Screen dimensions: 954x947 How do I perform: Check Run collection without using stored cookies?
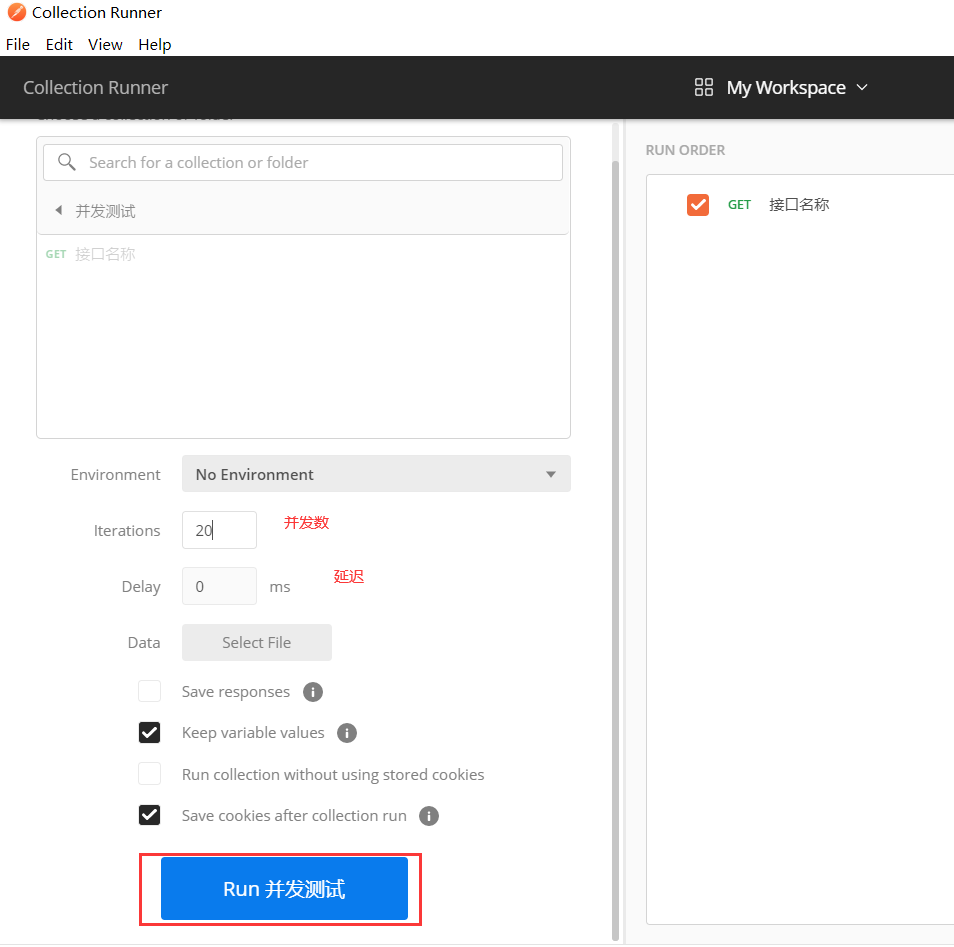pos(149,774)
